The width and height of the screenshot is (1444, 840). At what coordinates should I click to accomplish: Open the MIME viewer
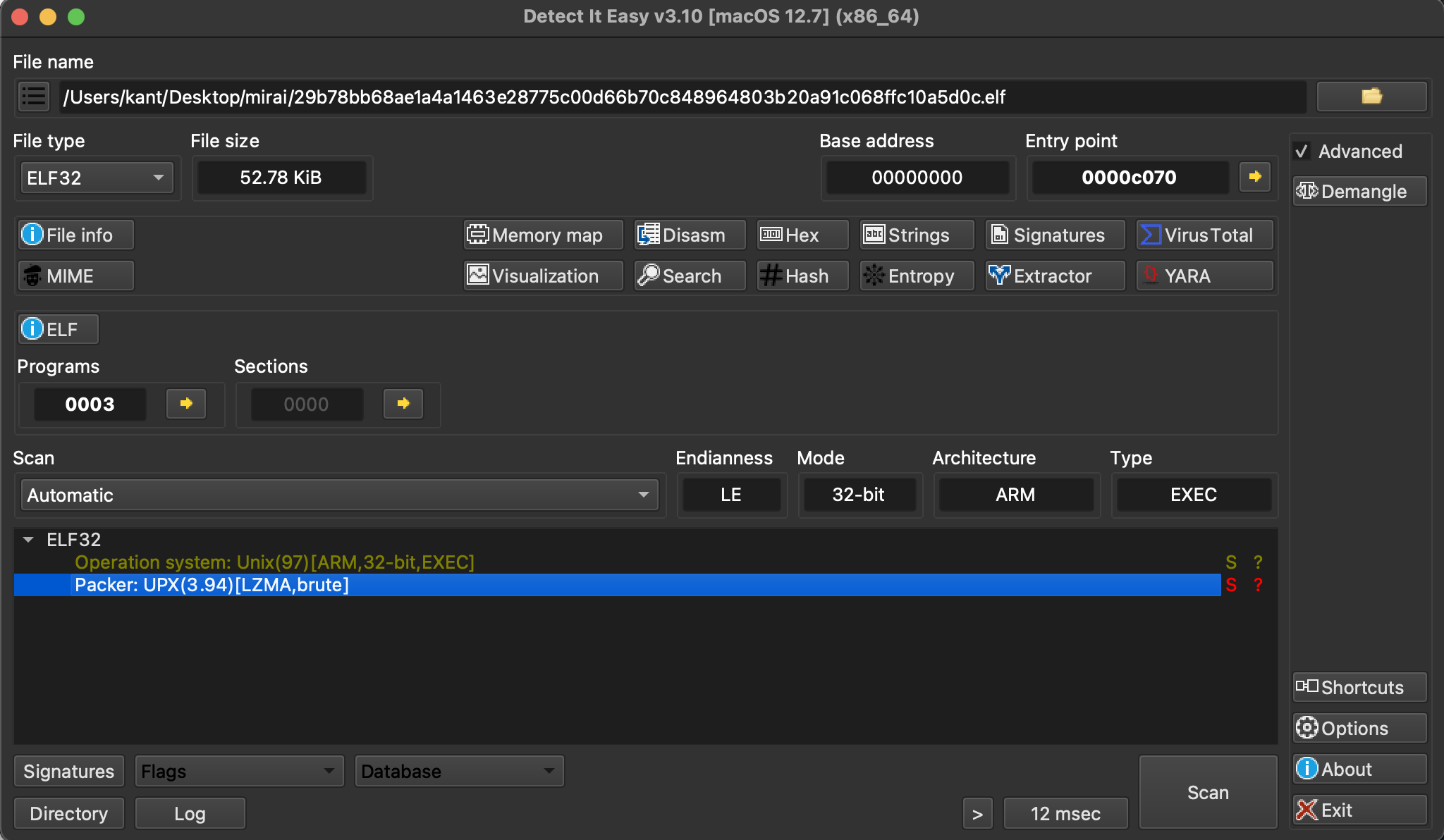click(x=76, y=276)
